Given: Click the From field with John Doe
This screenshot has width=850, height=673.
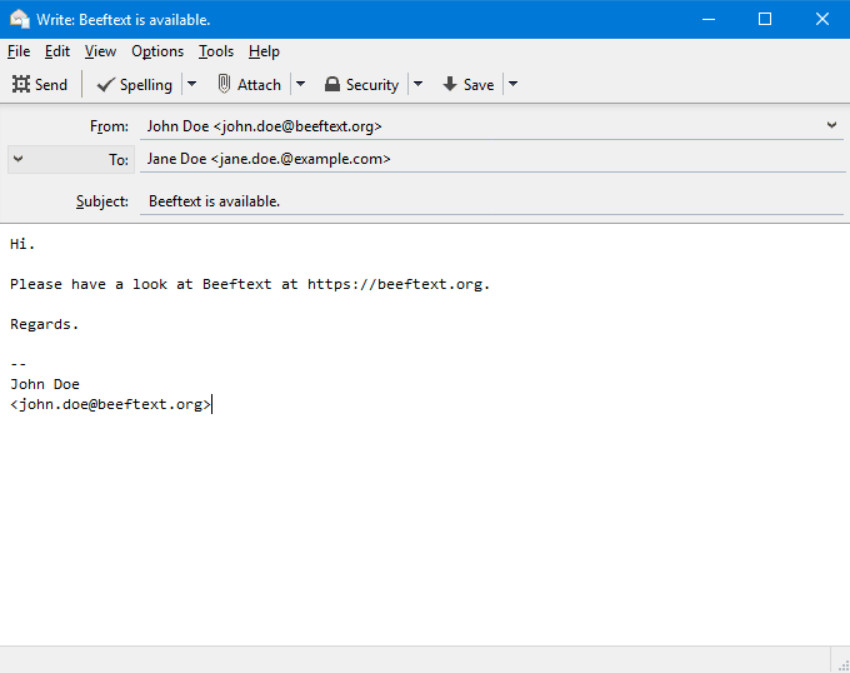Looking at the screenshot, I should pos(492,126).
